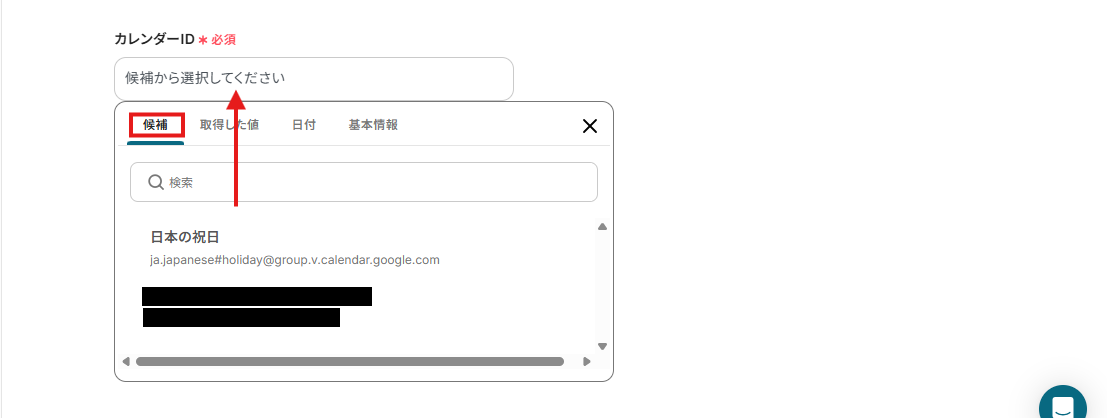Image resolution: width=1107 pixels, height=418 pixels.
Task: Click the list scroll-up arrow
Action: 602,227
